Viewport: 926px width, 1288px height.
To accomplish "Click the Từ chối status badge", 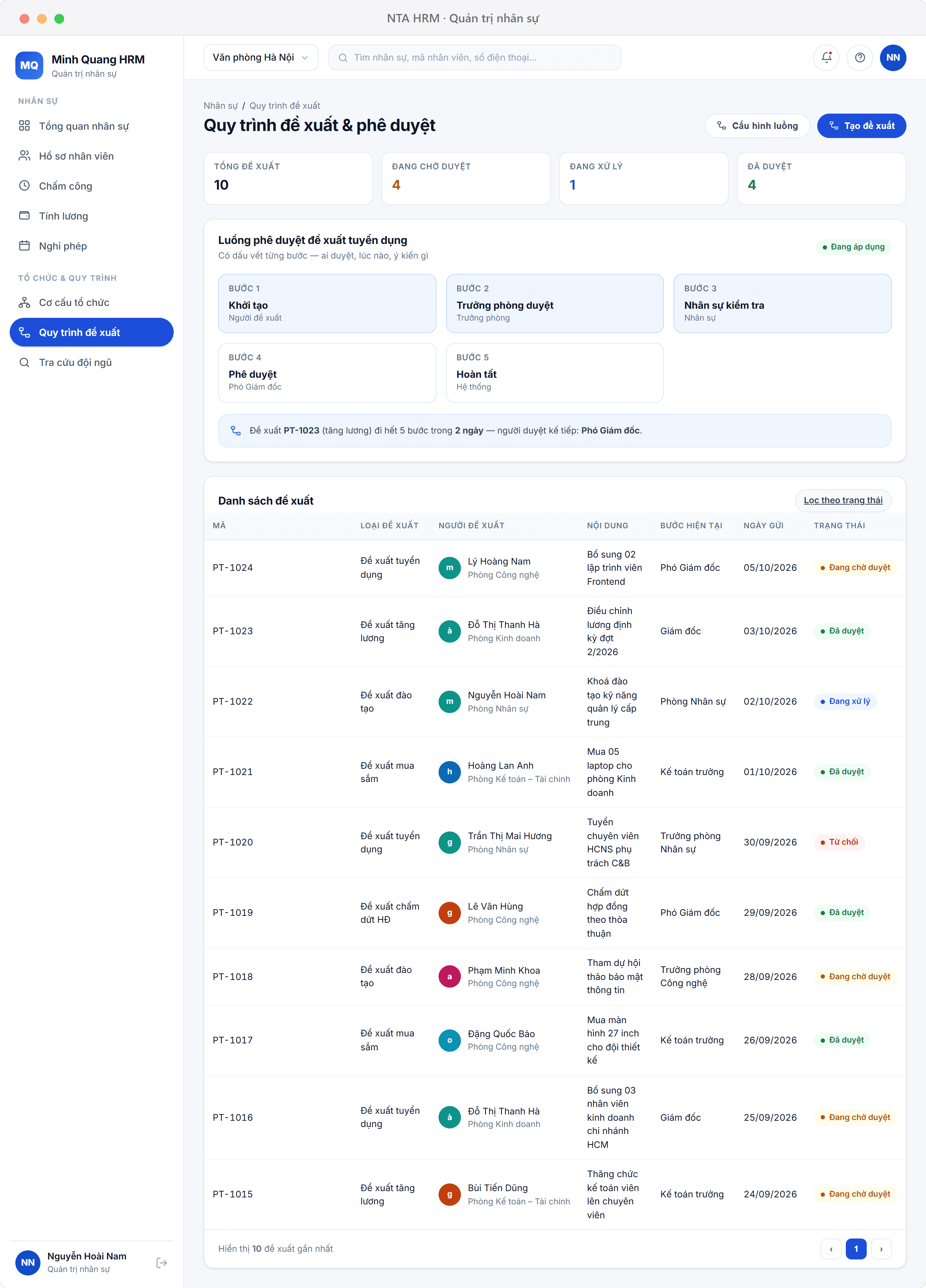I will coord(839,842).
